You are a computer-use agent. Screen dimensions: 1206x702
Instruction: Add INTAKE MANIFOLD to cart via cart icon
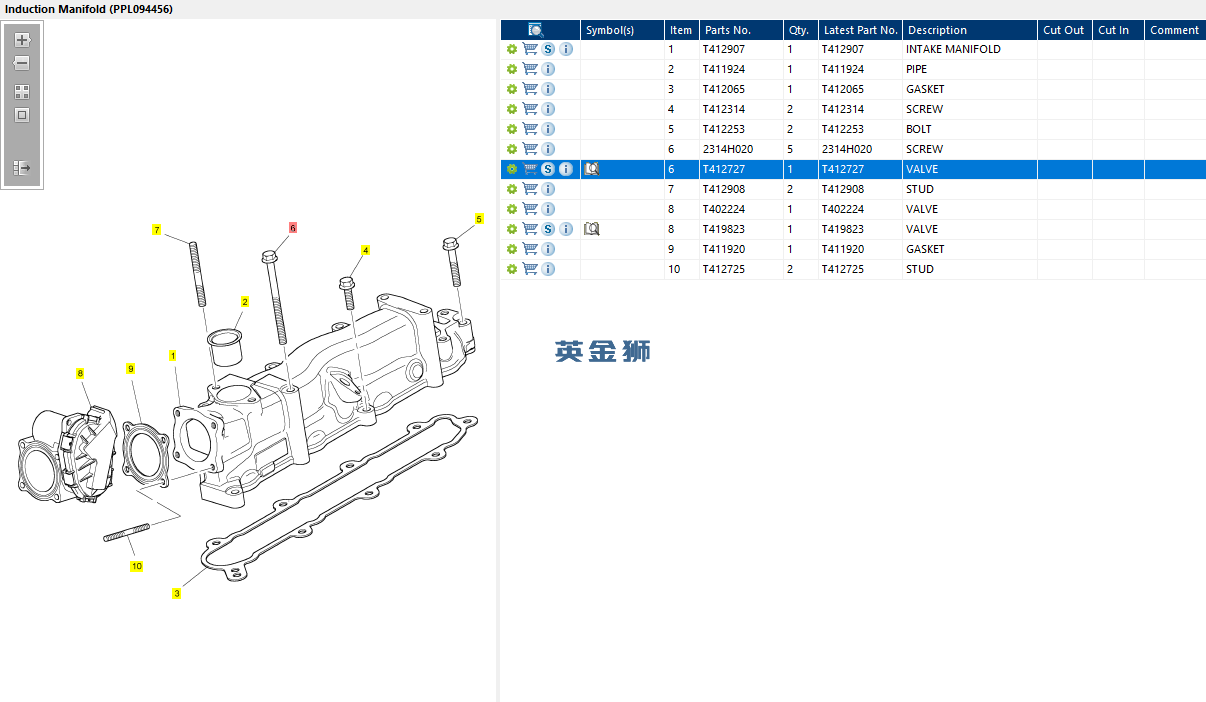click(530, 49)
